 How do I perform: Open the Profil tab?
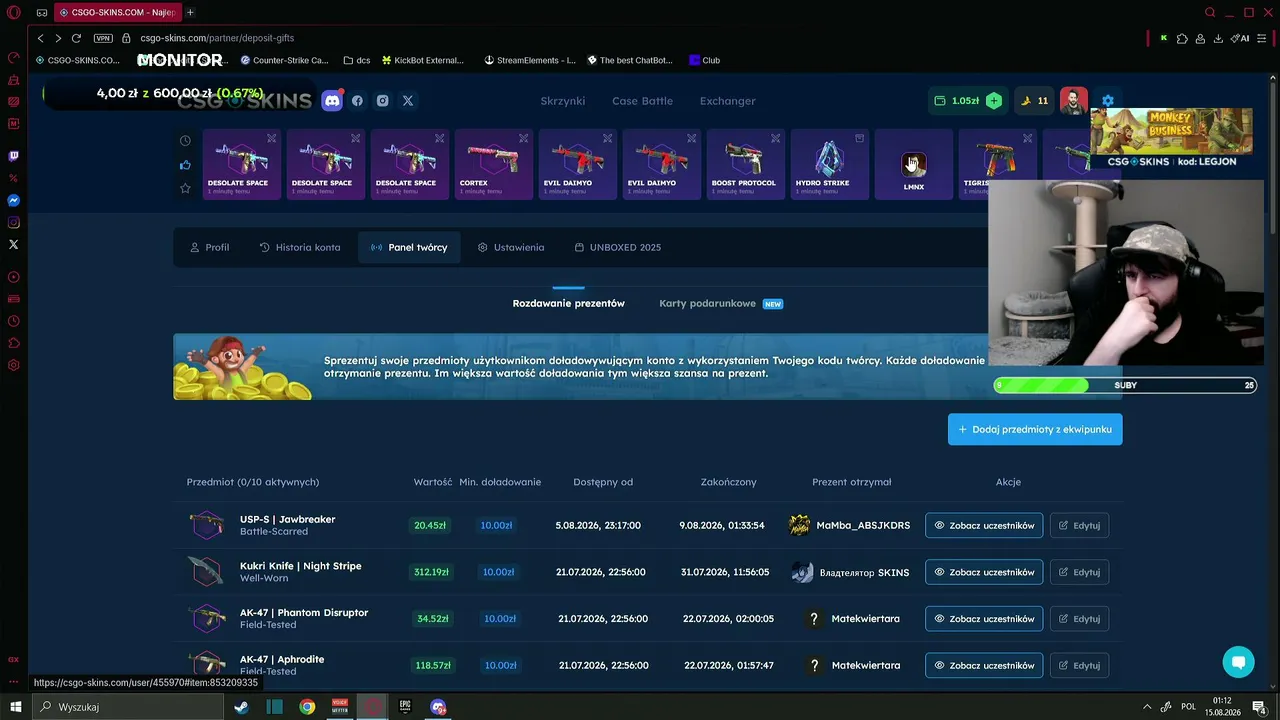209,247
